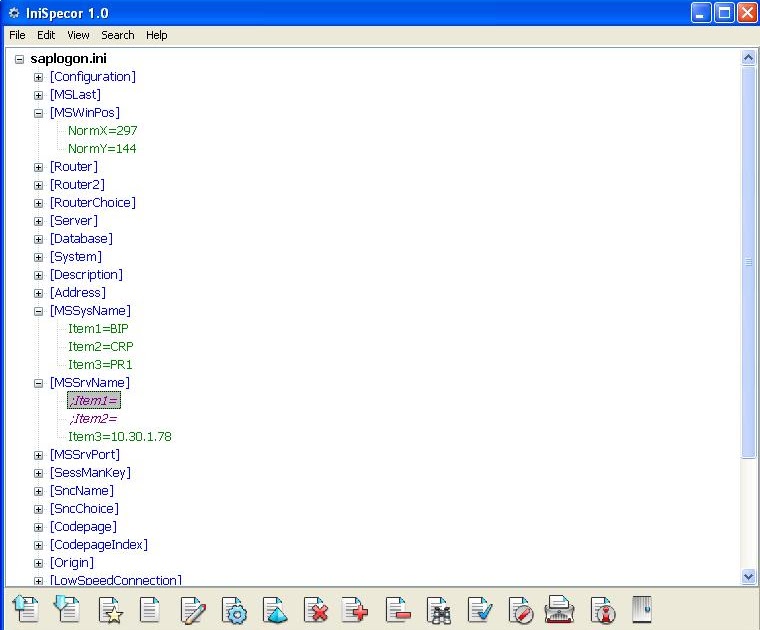Click the document with pencil edit icon
The width and height of the screenshot is (760, 630).
click(x=193, y=610)
